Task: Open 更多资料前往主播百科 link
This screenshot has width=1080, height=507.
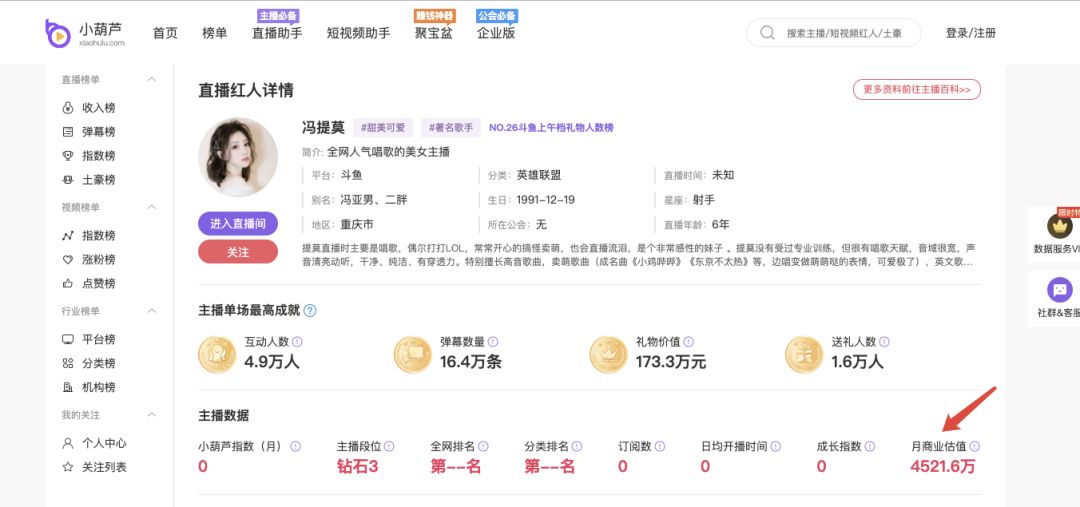Action: coord(916,89)
